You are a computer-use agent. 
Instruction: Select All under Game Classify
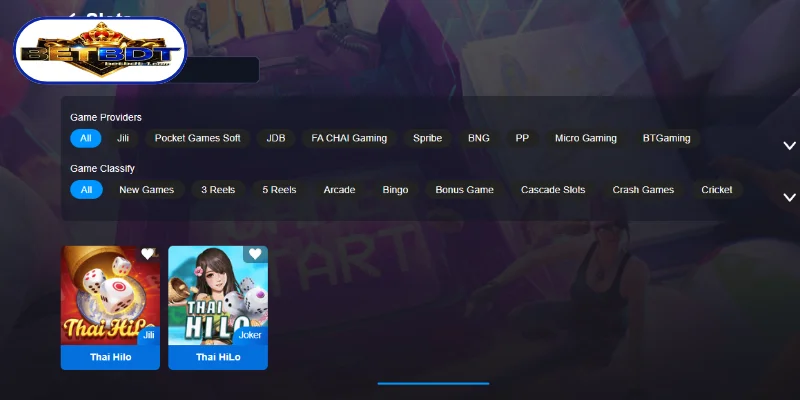click(86, 190)
